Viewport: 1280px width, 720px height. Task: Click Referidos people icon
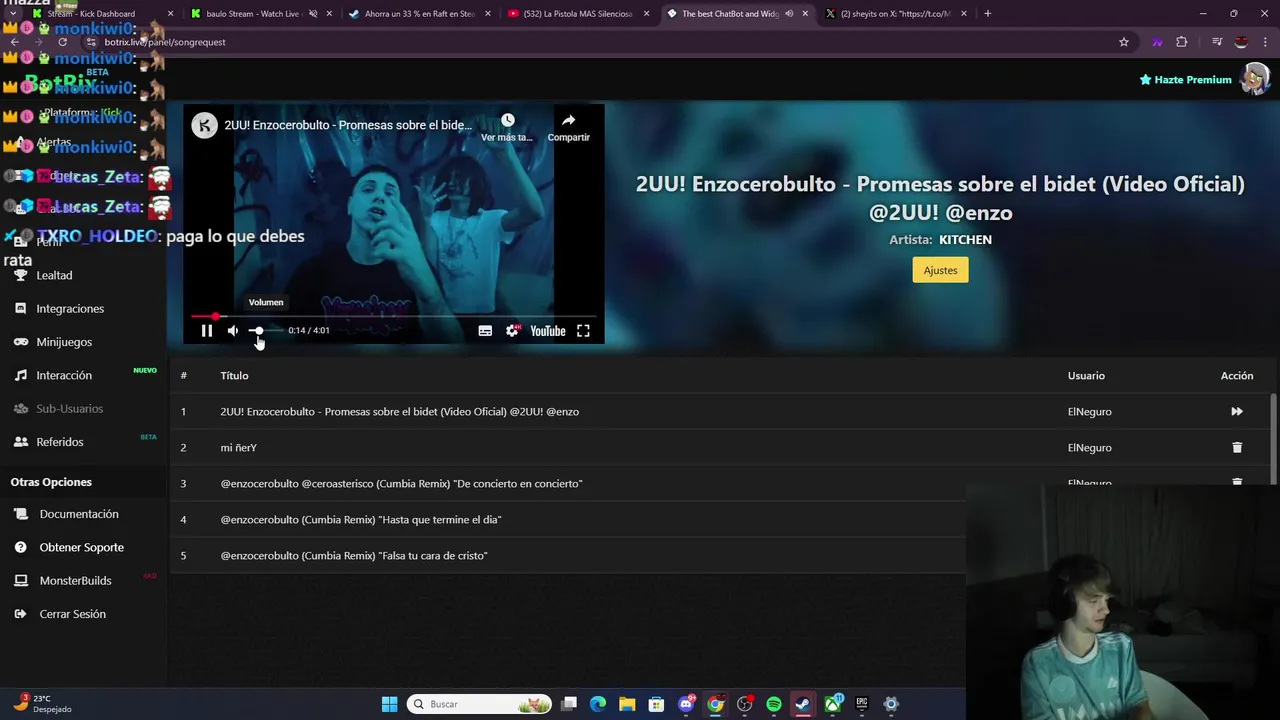(x=20, y=442)
